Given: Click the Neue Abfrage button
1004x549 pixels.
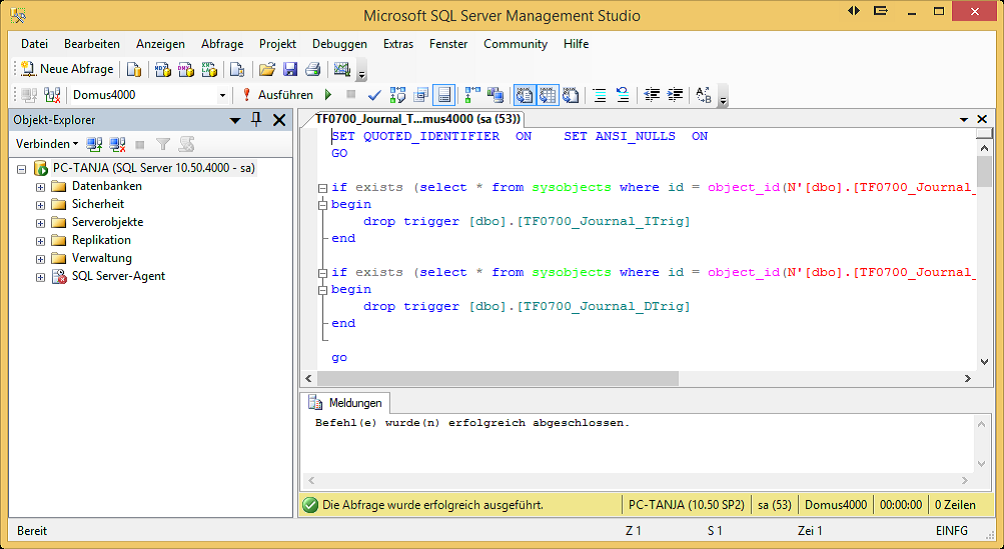Looking at the screenshot, I should pyautogui.click(x=67, y=69).
